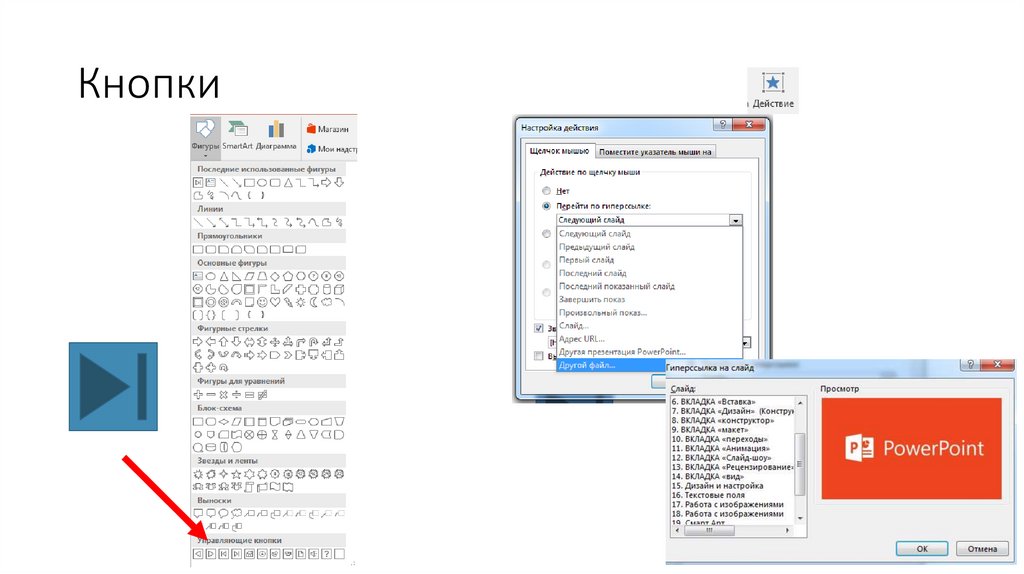Viewport: 1024px width, 574px height.
Task: Select slide 6. ВКЛАДКА «Вставка»
Action: click(713, 402)
